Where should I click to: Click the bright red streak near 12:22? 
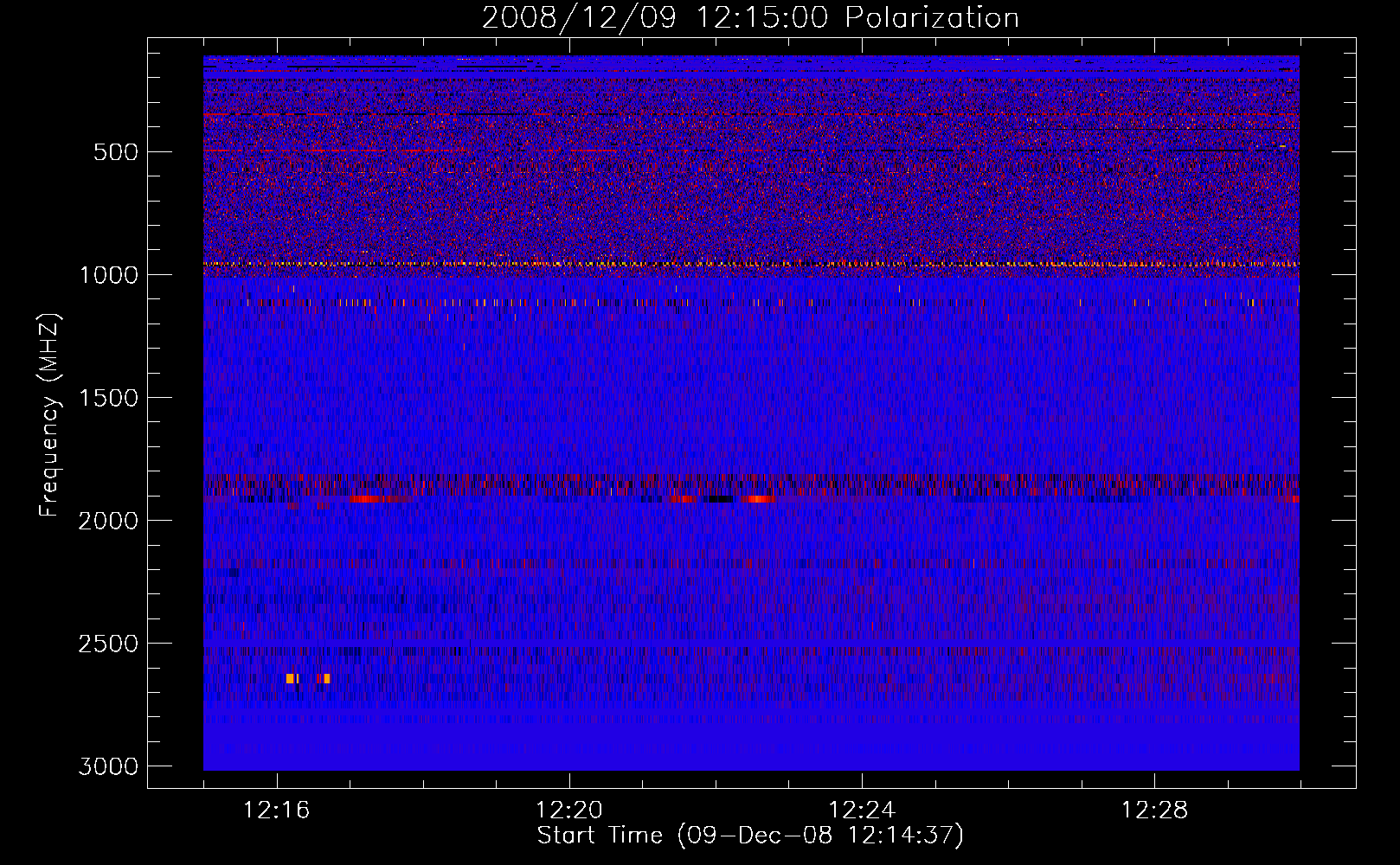(757, 499)
